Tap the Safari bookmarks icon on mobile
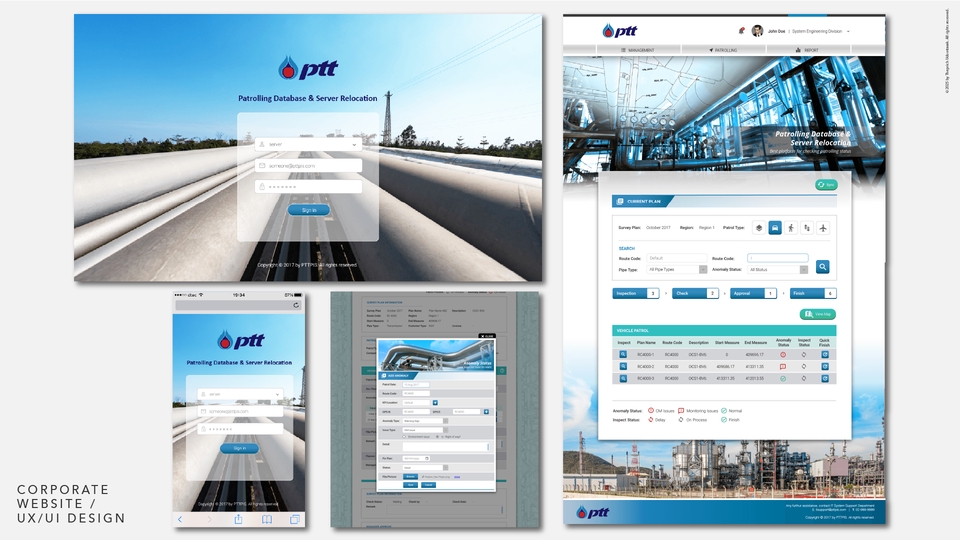This screenshot has width=960, height=540. (267, 519)
